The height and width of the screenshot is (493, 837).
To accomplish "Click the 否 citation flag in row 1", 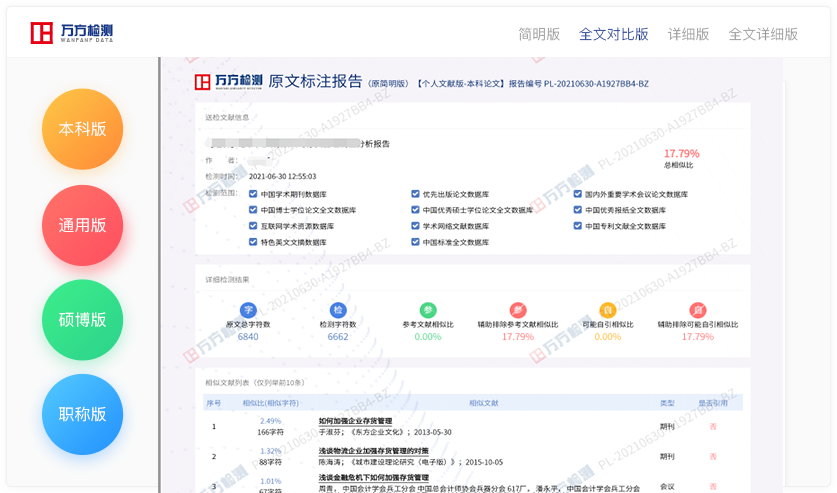I will tap(713, 426).
